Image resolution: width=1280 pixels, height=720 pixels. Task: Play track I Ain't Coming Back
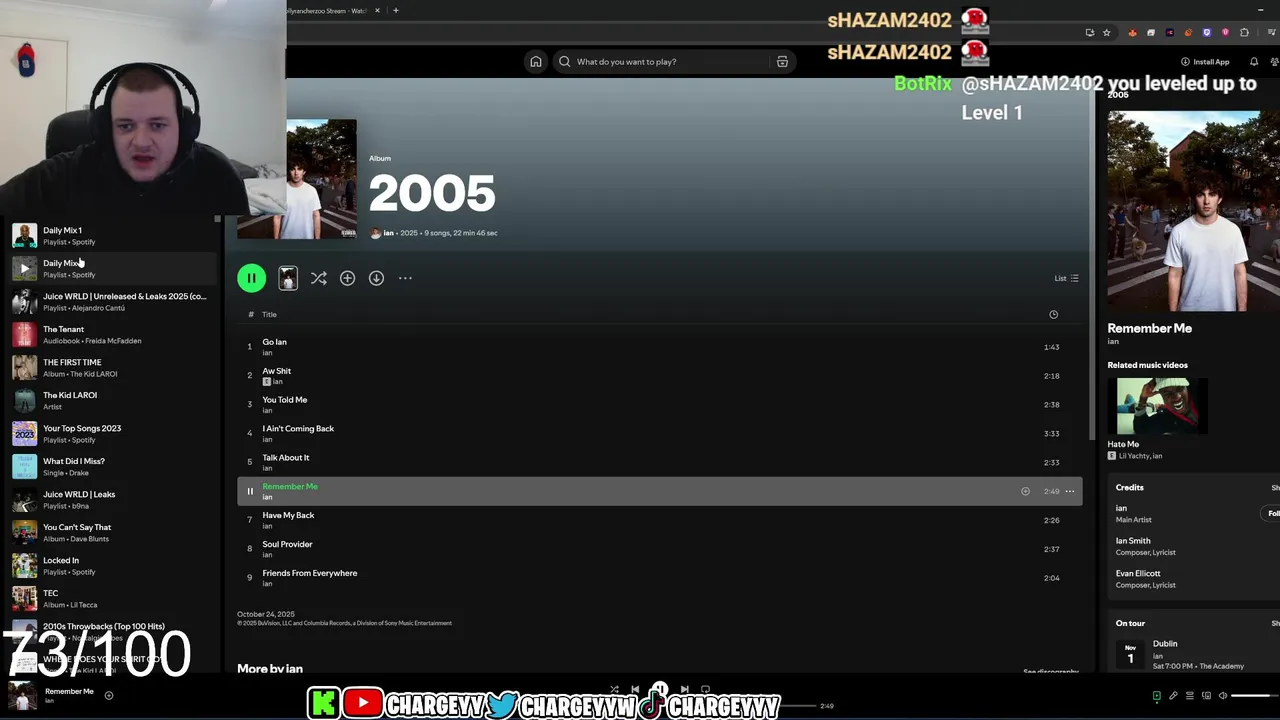click(660, 434)
